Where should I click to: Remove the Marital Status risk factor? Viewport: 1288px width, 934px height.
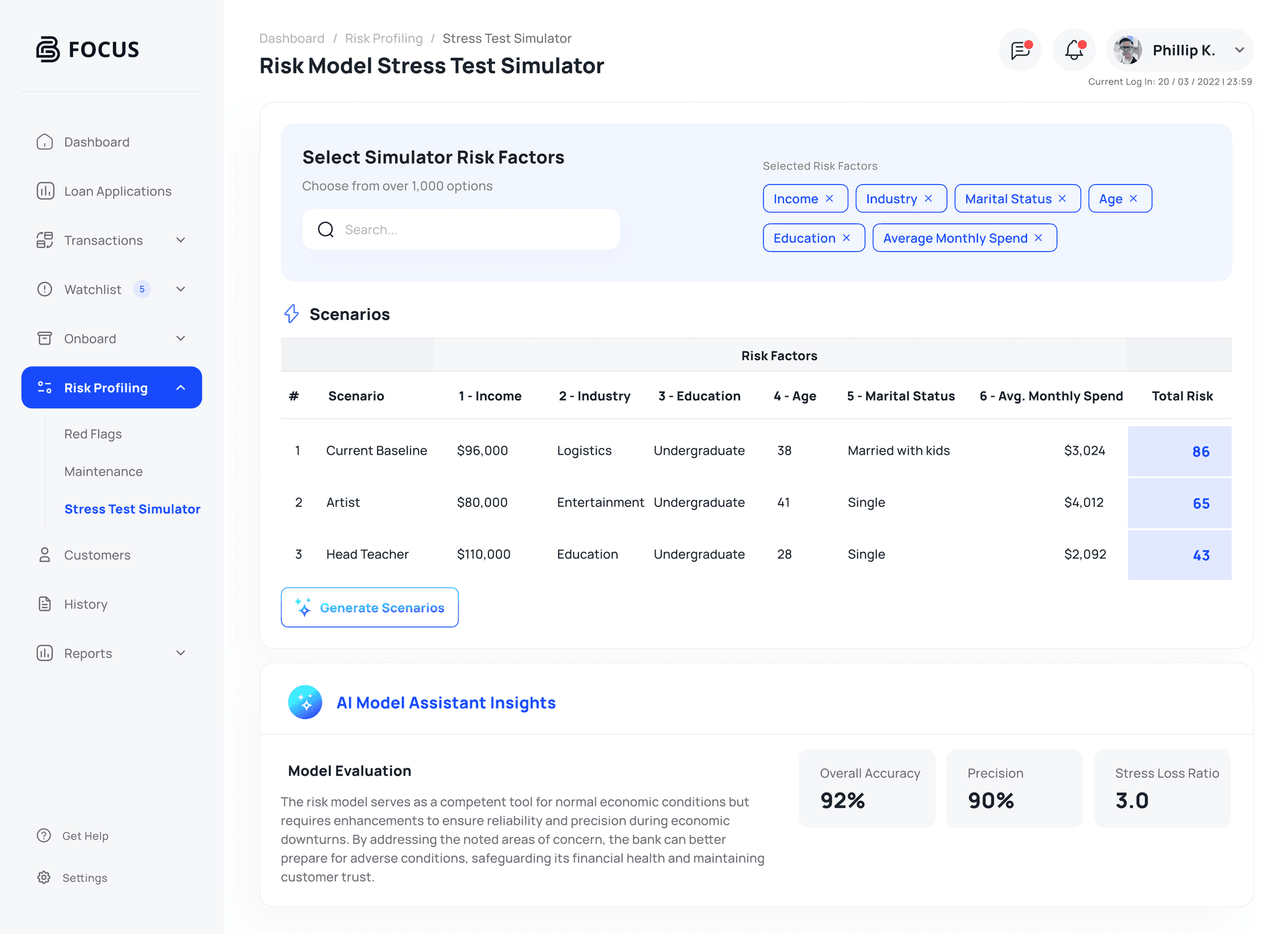pos(1062,198)
